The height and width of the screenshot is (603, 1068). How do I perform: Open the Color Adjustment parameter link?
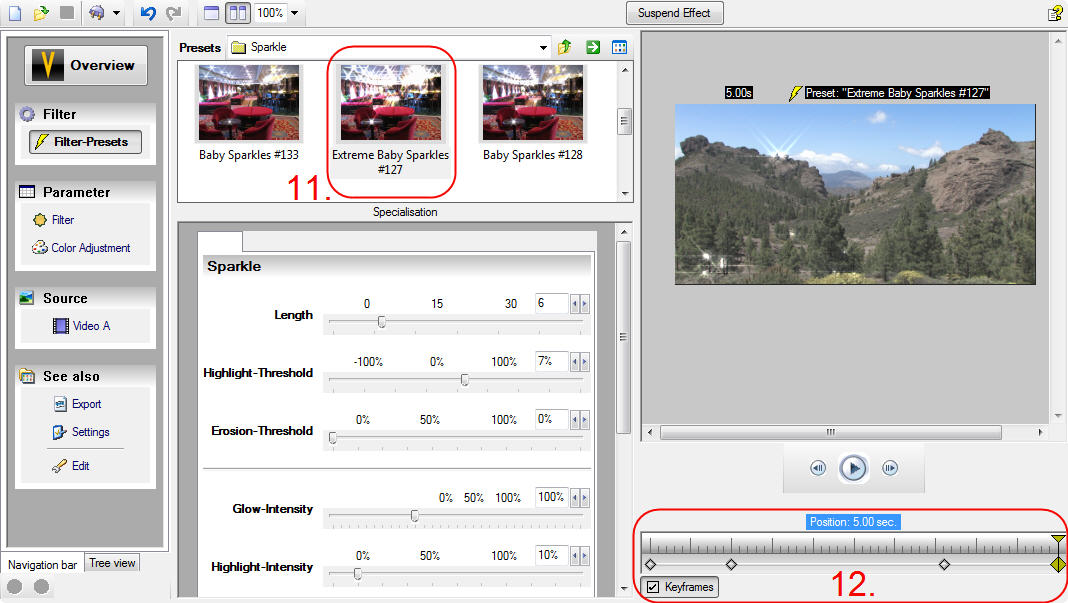[90, 248]
